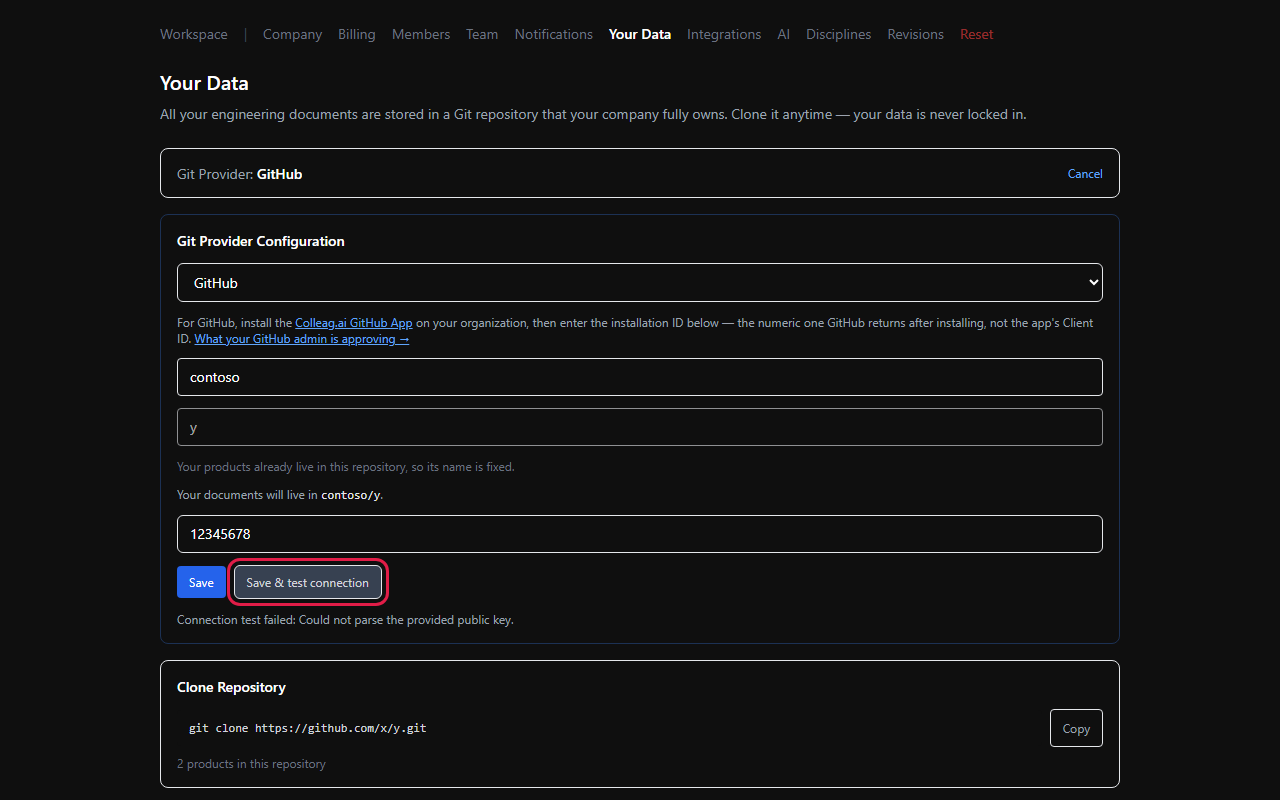Screen dimensions: 1280x800
Task: Click the blue Save button
Action: click(x=201, y=583)
